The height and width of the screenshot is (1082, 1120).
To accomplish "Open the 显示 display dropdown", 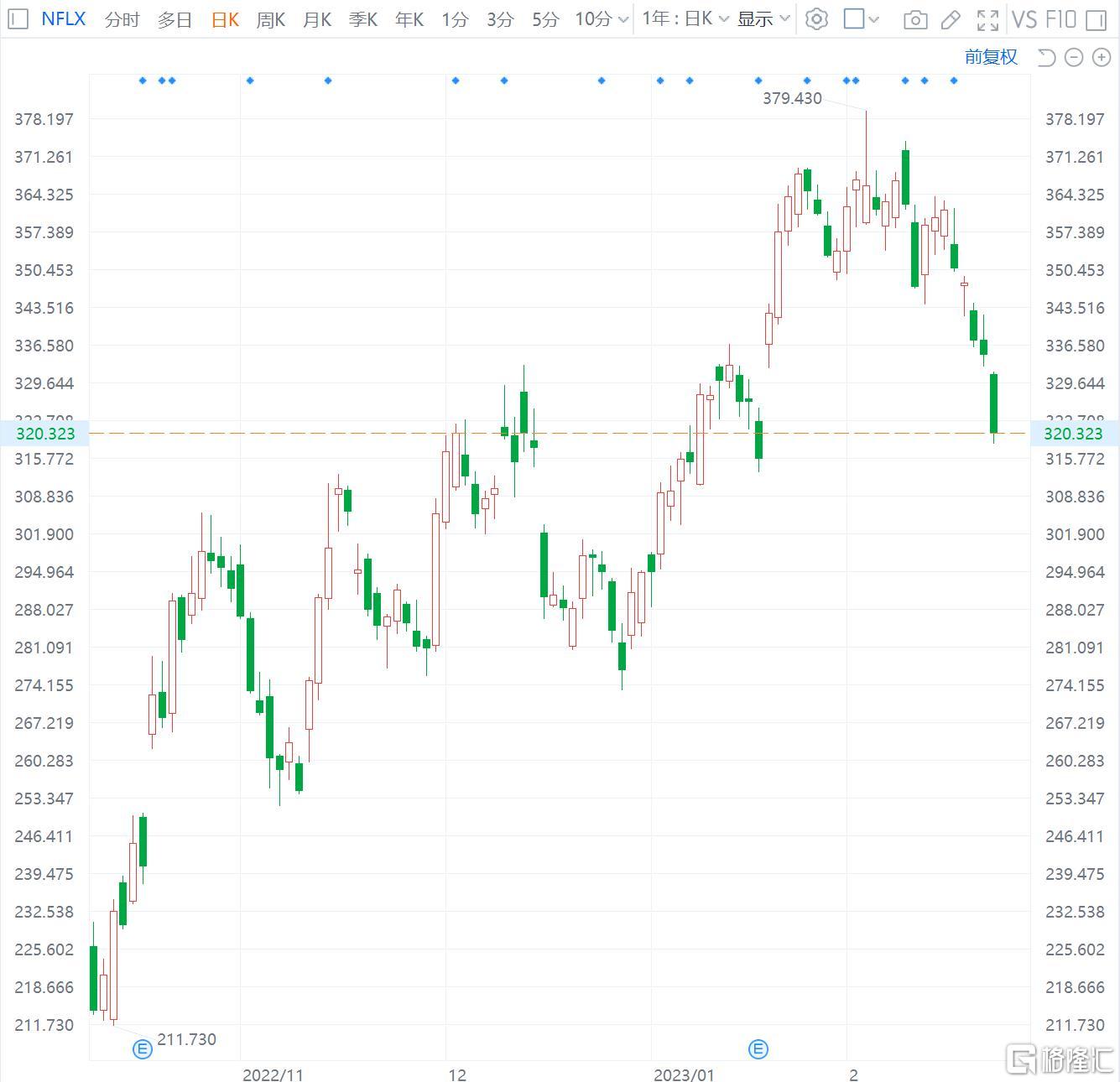I will point(763,18).
